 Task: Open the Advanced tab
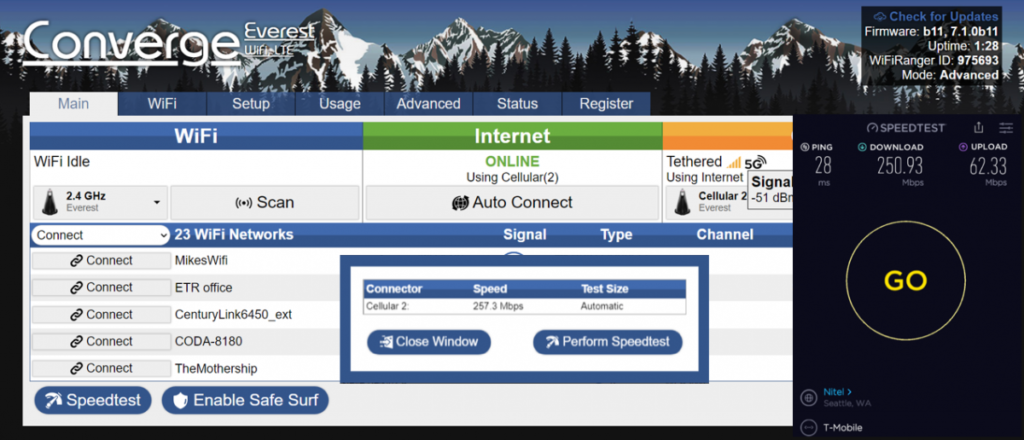[x=428, y=104]
